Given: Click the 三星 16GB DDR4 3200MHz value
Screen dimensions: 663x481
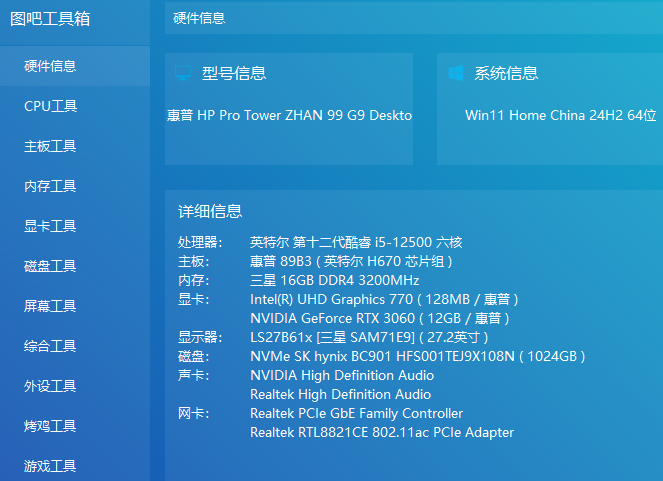Looking at the screenshot, I should 334,280.
